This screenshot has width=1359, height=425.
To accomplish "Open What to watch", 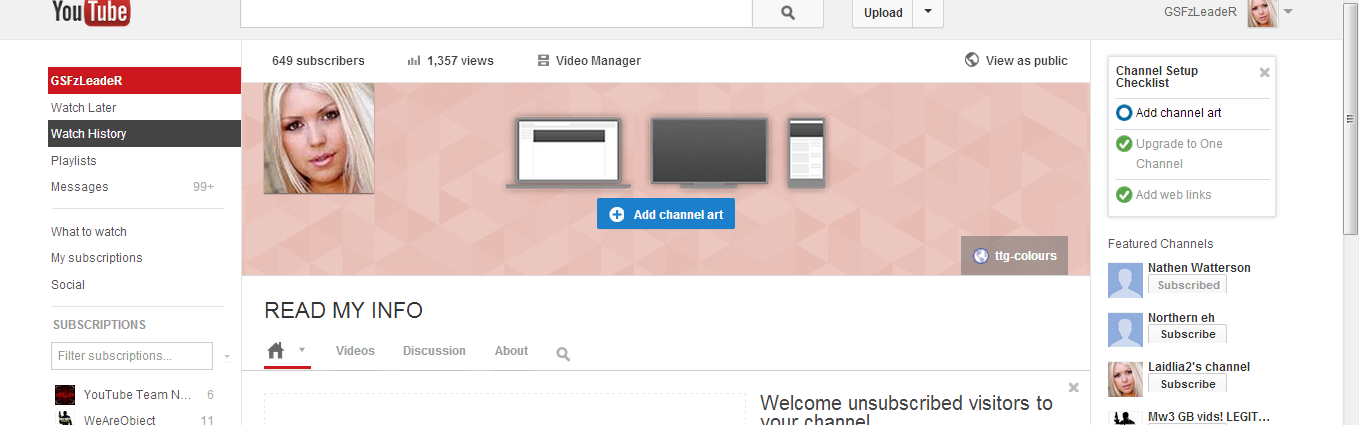I will point(89,232).
